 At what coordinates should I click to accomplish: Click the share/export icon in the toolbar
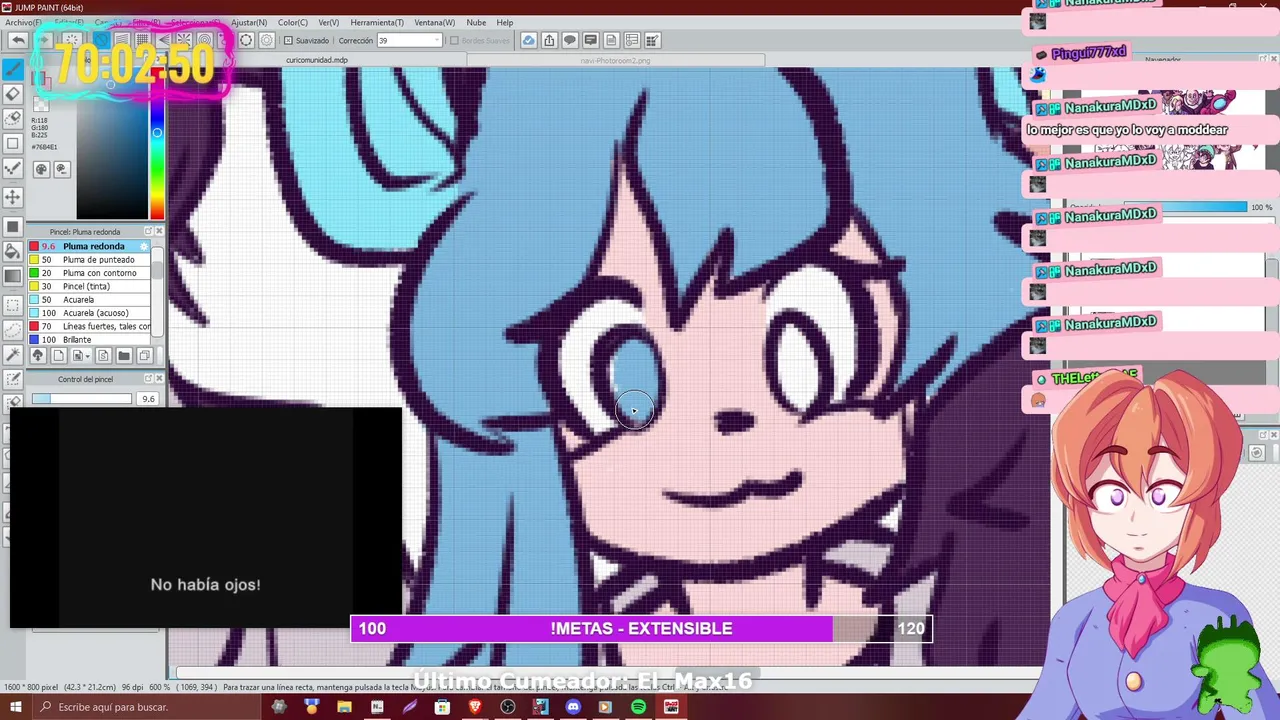tap(549, 40)
